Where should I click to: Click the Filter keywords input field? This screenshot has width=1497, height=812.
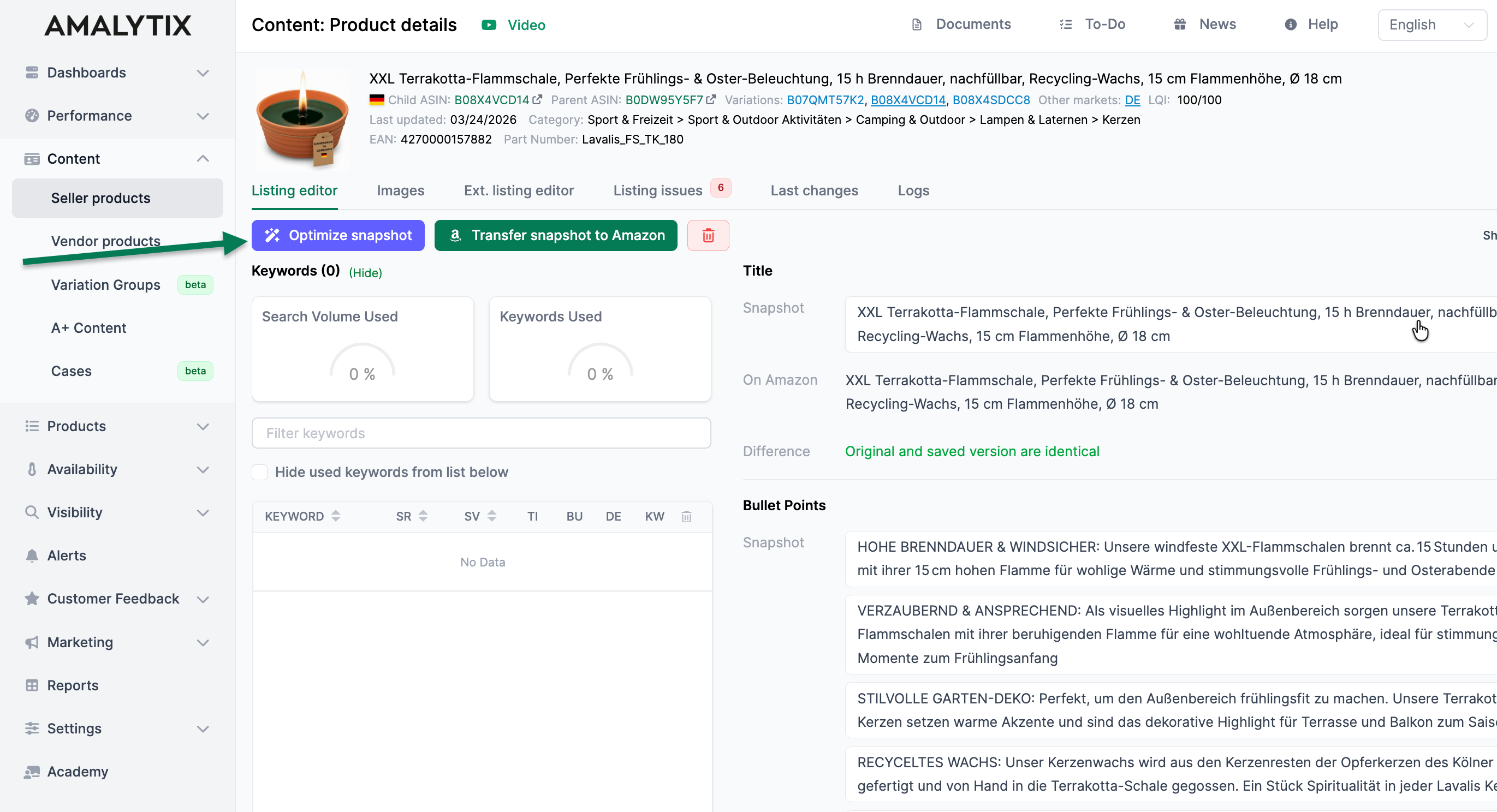(x=480, y=433)
